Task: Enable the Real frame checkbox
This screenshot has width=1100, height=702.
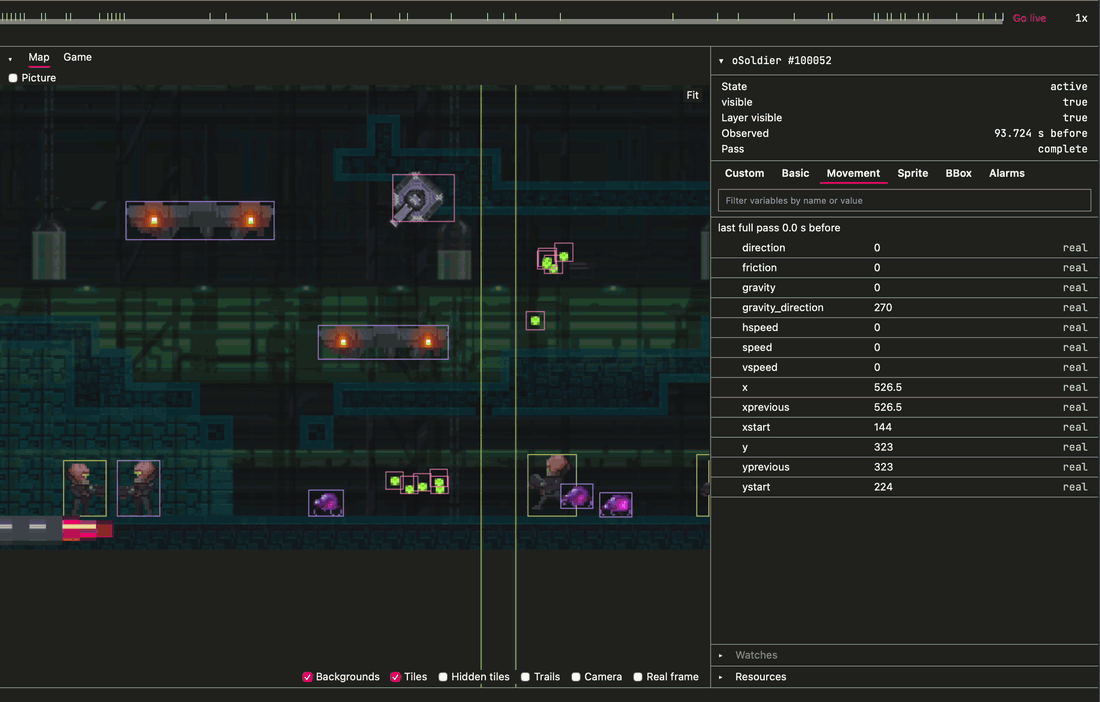Action: (x=638, y=677)
